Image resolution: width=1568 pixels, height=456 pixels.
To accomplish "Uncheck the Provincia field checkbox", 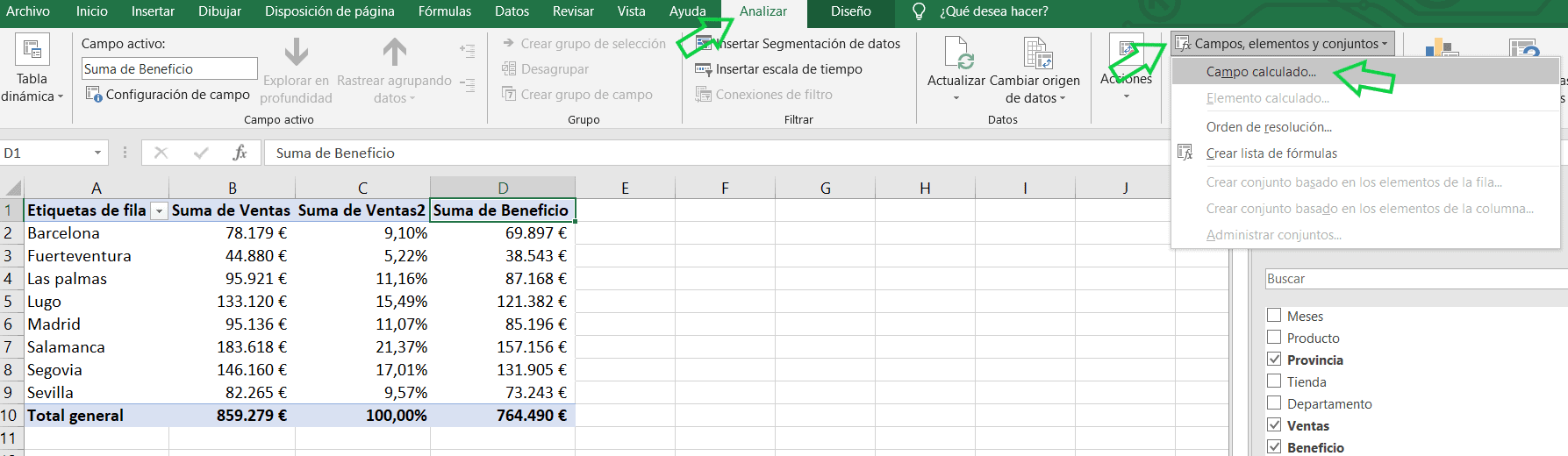I will pos(1274,359).
